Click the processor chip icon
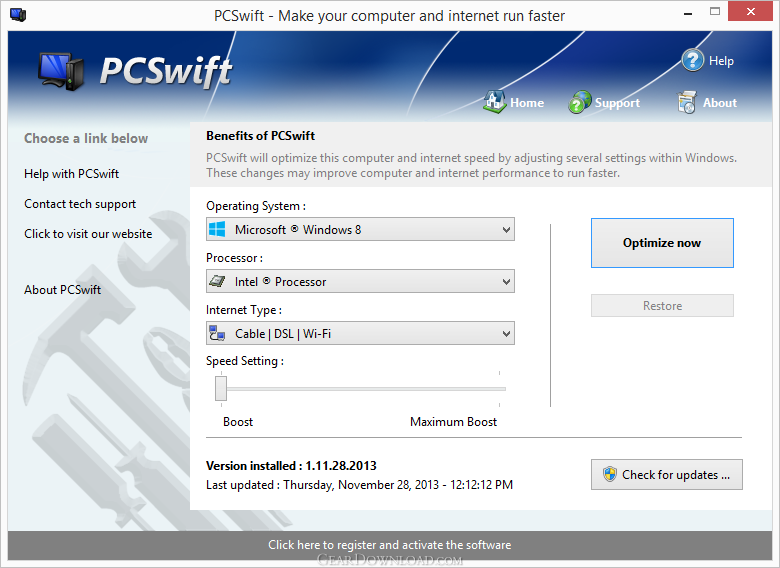This screenshot has width=780, height=568. 217,282
